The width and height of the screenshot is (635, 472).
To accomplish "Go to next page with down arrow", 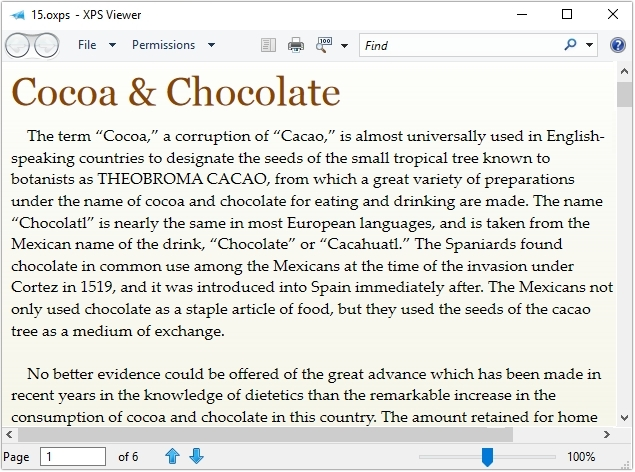I will [x=196, y=456].
